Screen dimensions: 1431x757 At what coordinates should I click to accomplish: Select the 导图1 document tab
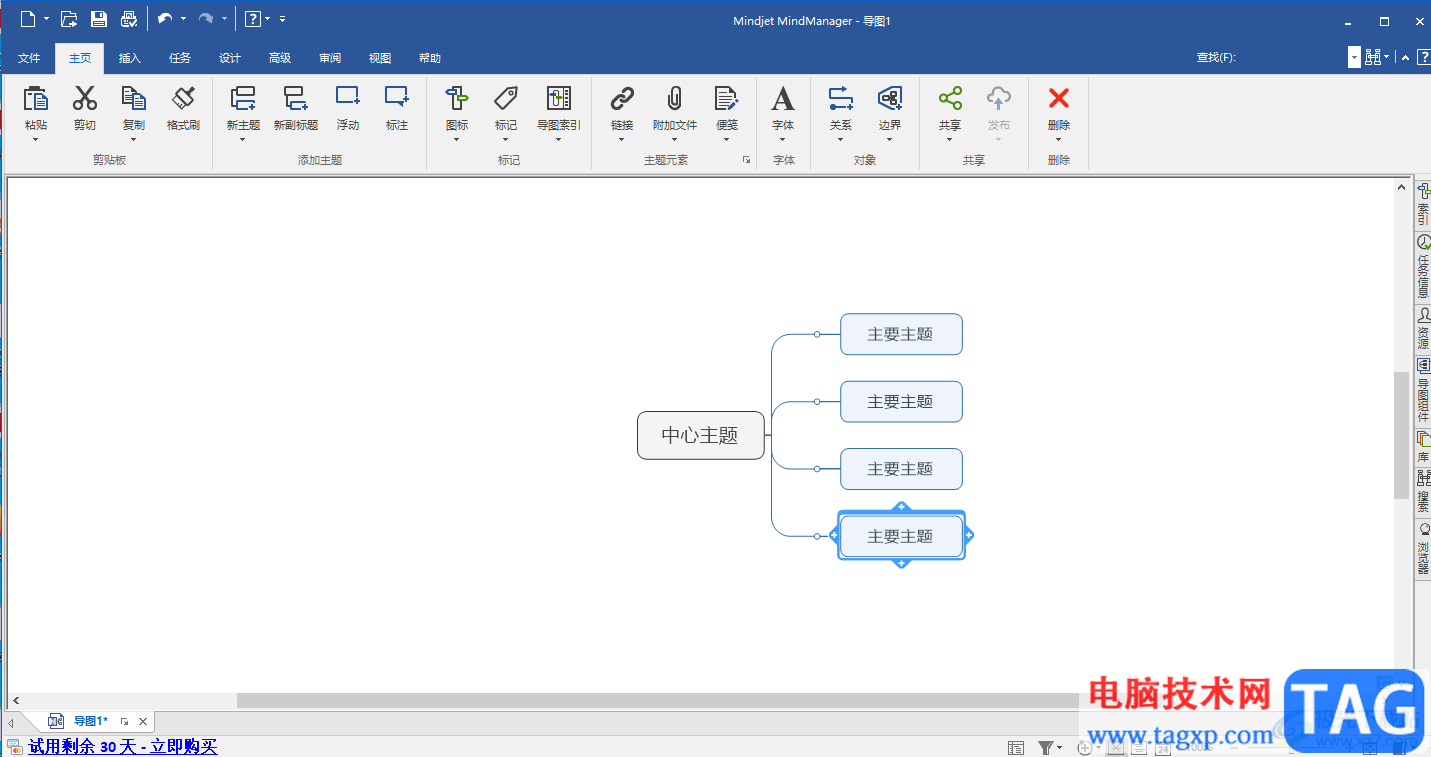coord(90,721)
